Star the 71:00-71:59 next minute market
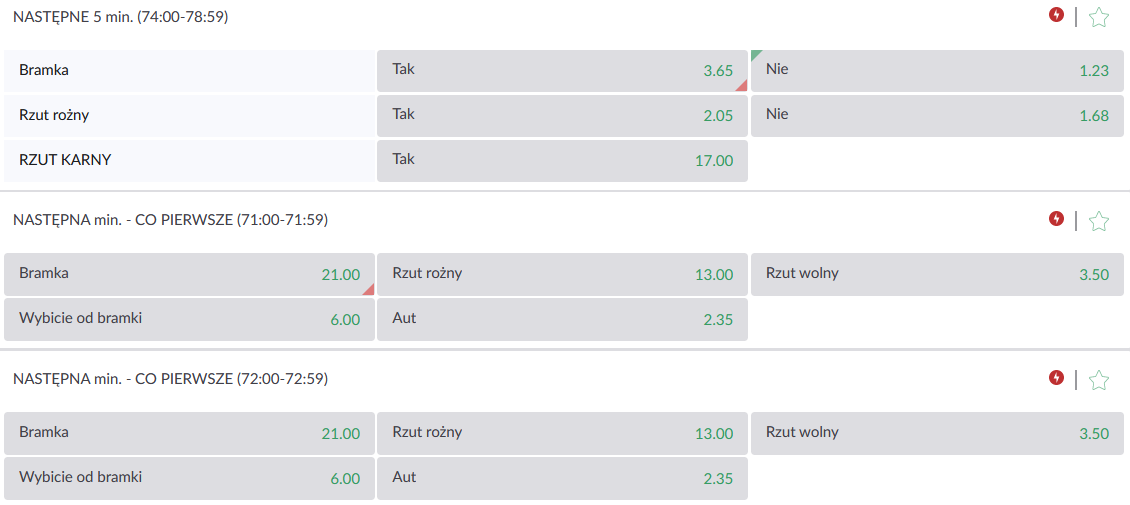Image resolution: width=1130 pixels, height=505 pixels. 1098,220
